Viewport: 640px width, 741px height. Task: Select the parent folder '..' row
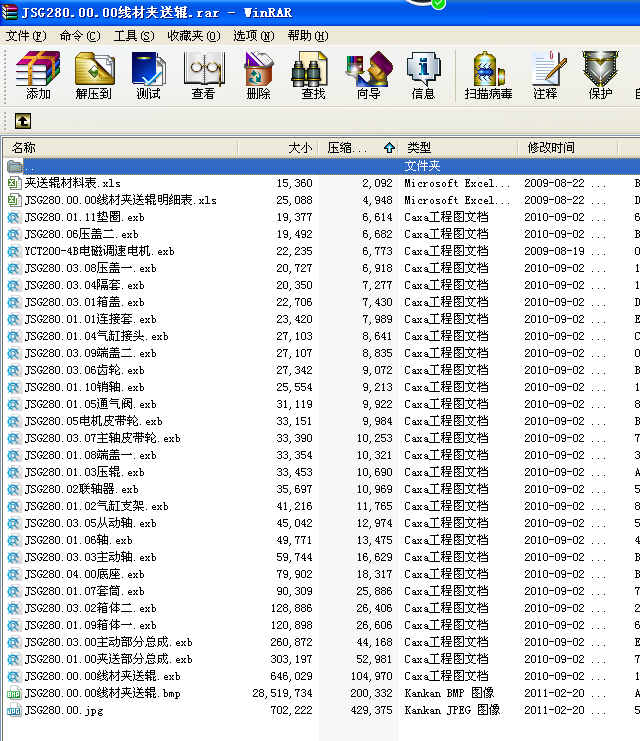(321, 166)
